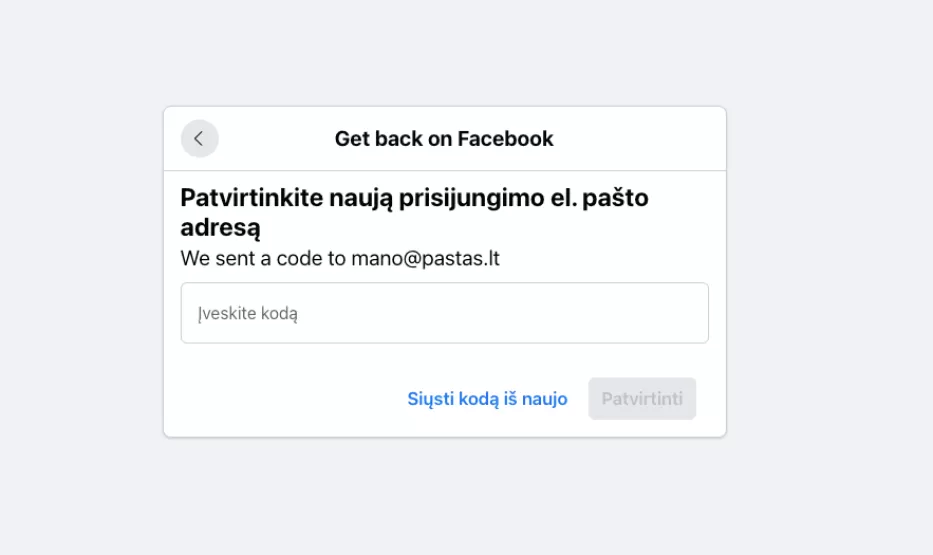Click the mano@pastas.lt email address
The image size is (933, 555).
(425, 259)
